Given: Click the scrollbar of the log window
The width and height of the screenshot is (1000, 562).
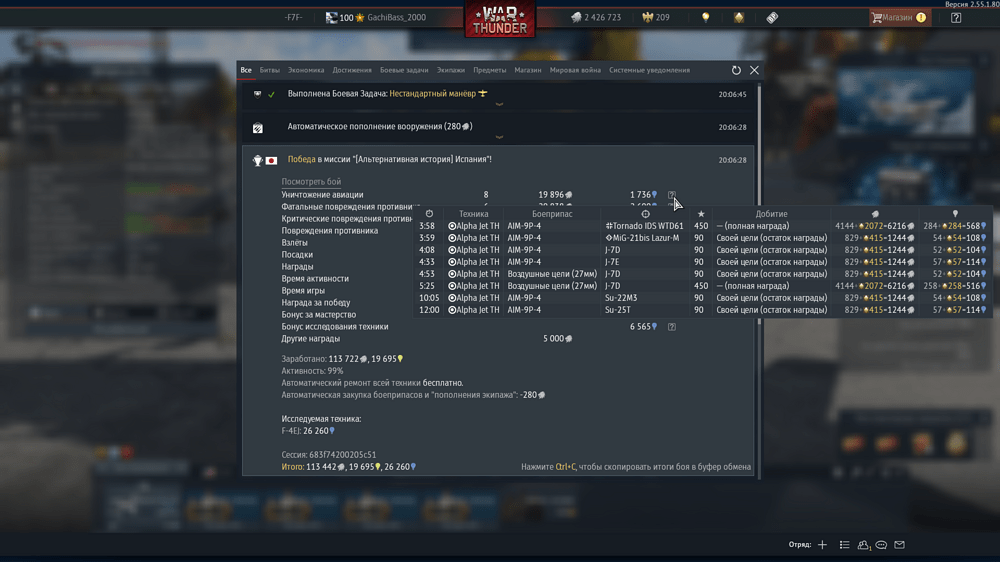Looking at the screenshot, I should pyautogui.click(x=759, y=204).
